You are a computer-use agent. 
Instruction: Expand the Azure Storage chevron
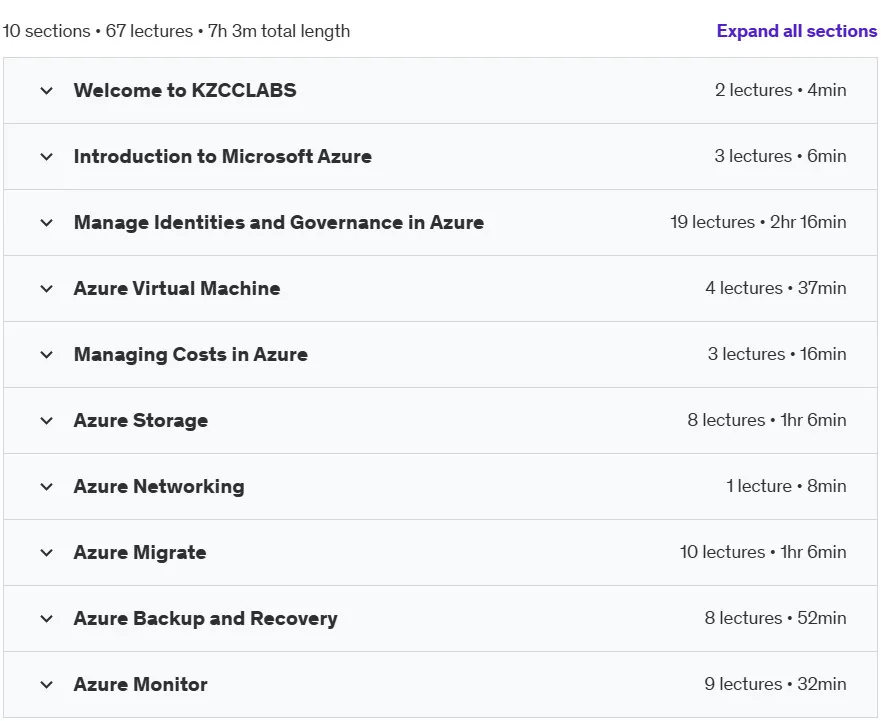click(x=47, y=421)
